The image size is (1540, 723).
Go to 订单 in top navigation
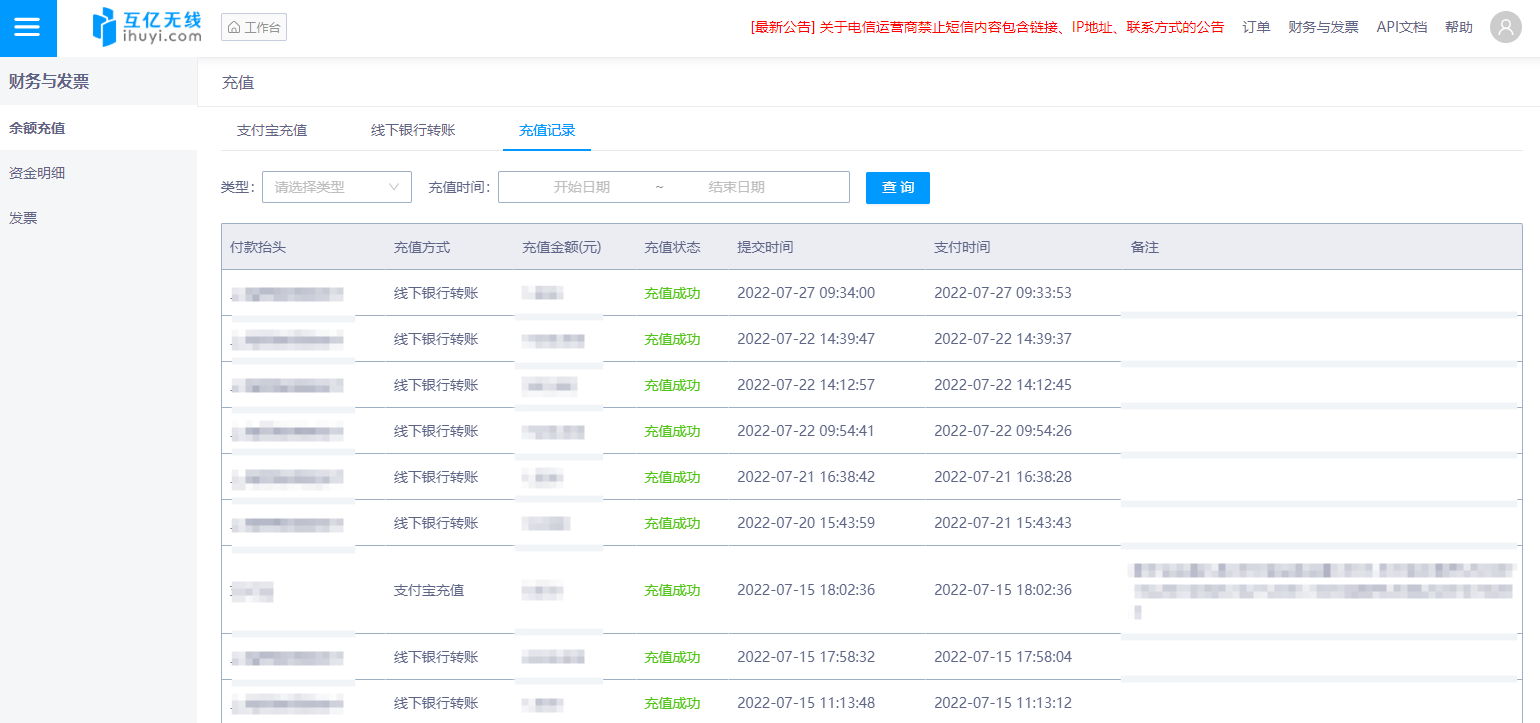1256,27
